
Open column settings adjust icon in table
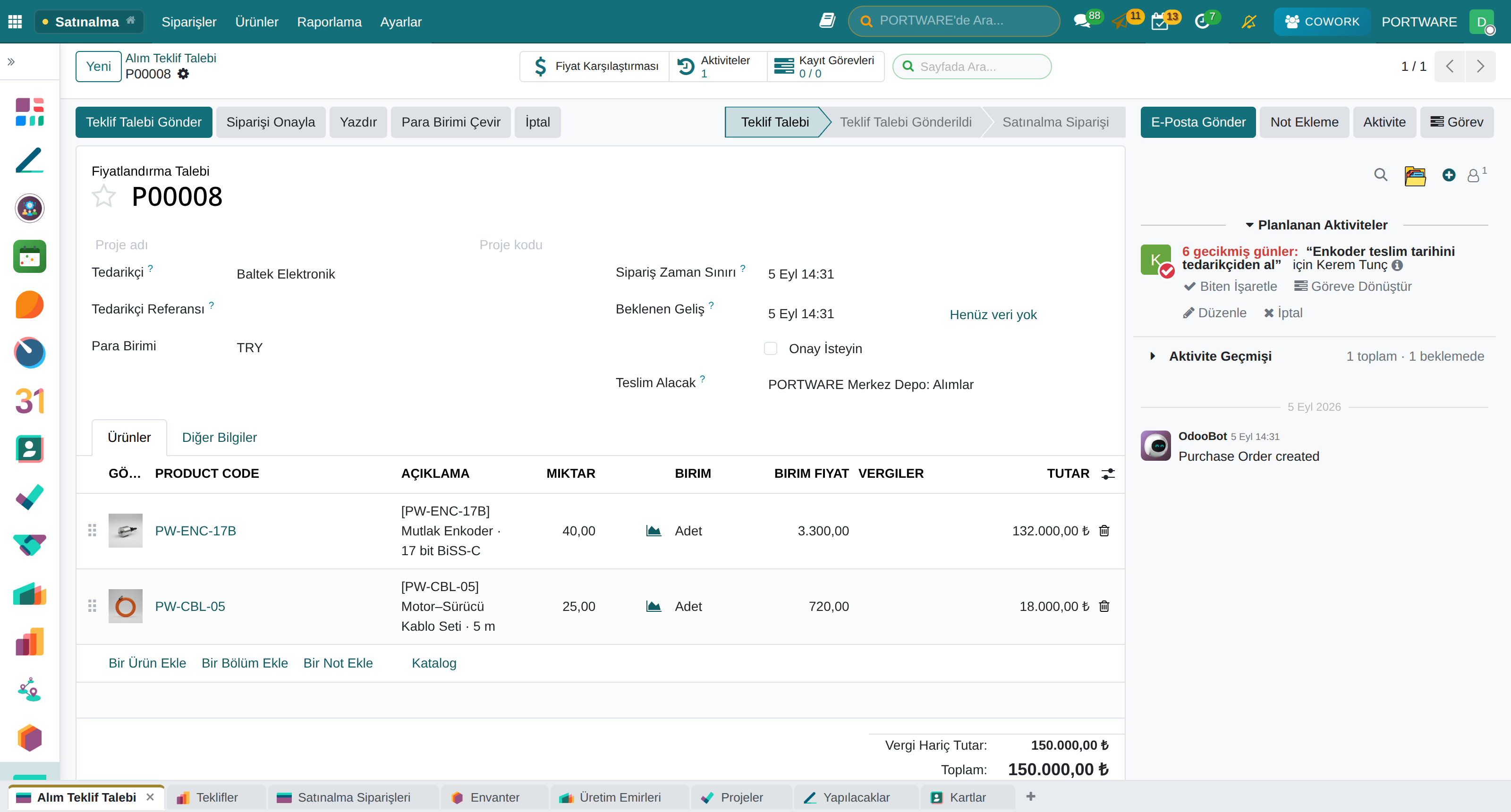pos(1108,474)
